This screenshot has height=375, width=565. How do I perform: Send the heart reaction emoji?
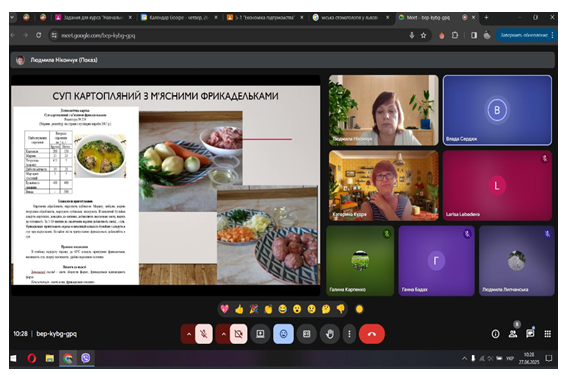[224, 309]
